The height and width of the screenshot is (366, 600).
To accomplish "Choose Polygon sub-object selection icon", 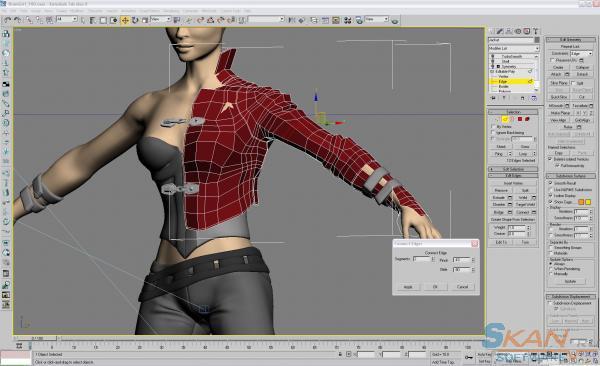I will click(x=520, y=119).
